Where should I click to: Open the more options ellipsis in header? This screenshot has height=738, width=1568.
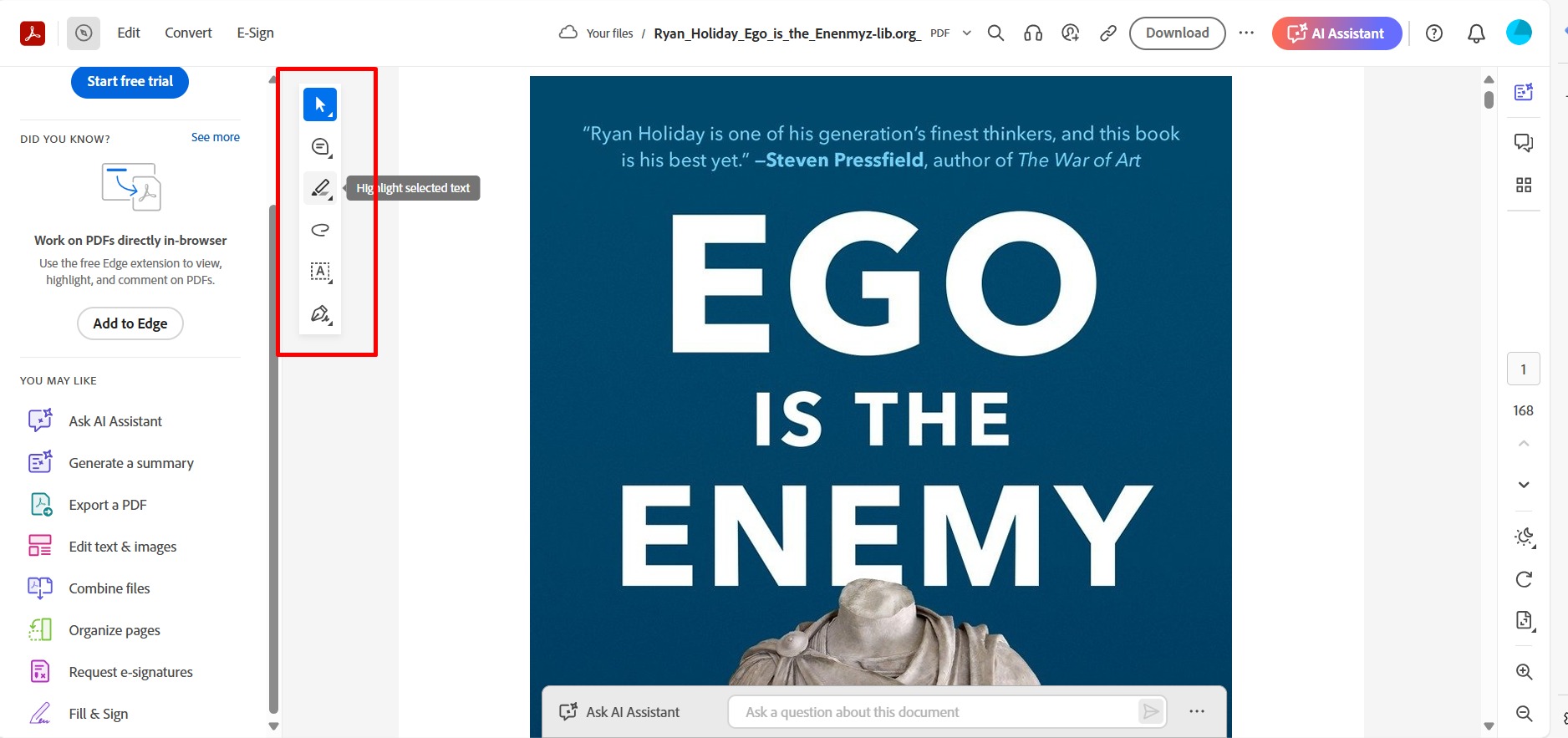pyautogui.click(x=1246, y=33)
